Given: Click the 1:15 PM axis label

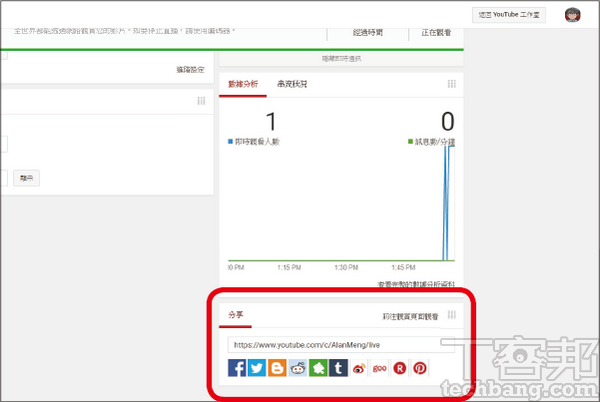Looking at the screenshot, I should (x=289, y=267).
